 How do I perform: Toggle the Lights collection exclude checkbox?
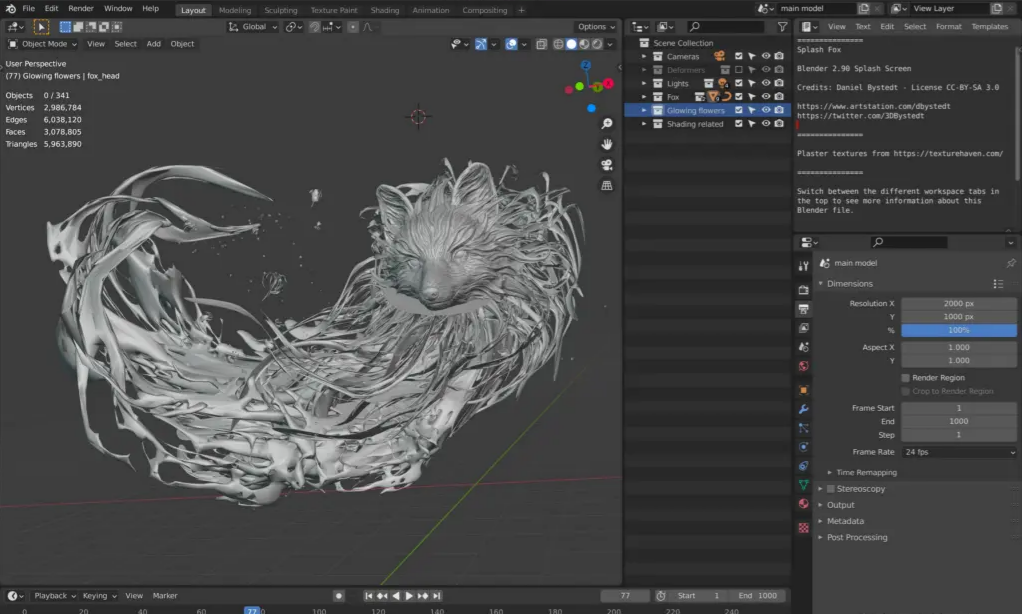(x=738, y=83)
